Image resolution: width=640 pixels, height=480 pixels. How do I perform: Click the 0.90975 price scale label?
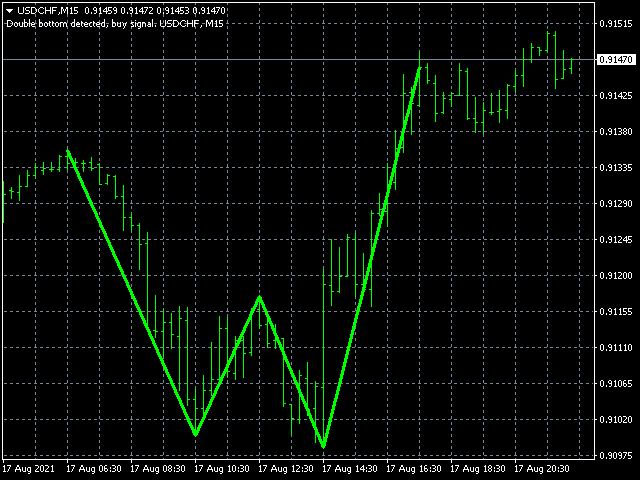click(616, 455)
